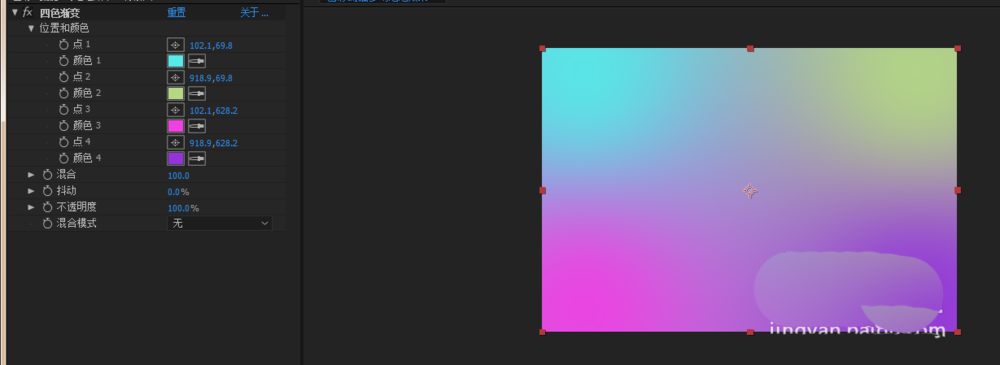Click the right-middle transform handle in preview
Screen dimensions: 1000x365
tap(957, 190)
